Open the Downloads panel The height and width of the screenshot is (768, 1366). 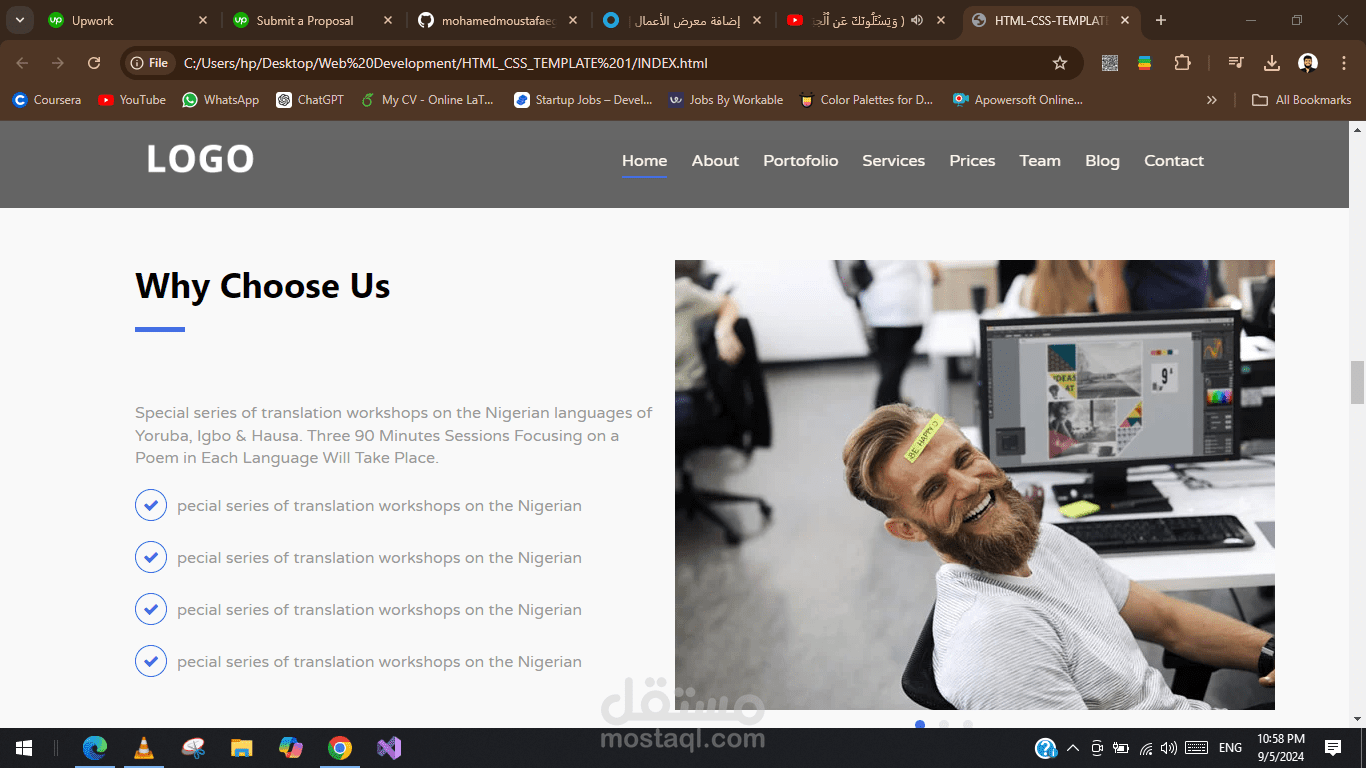[x=1272, y=63]
